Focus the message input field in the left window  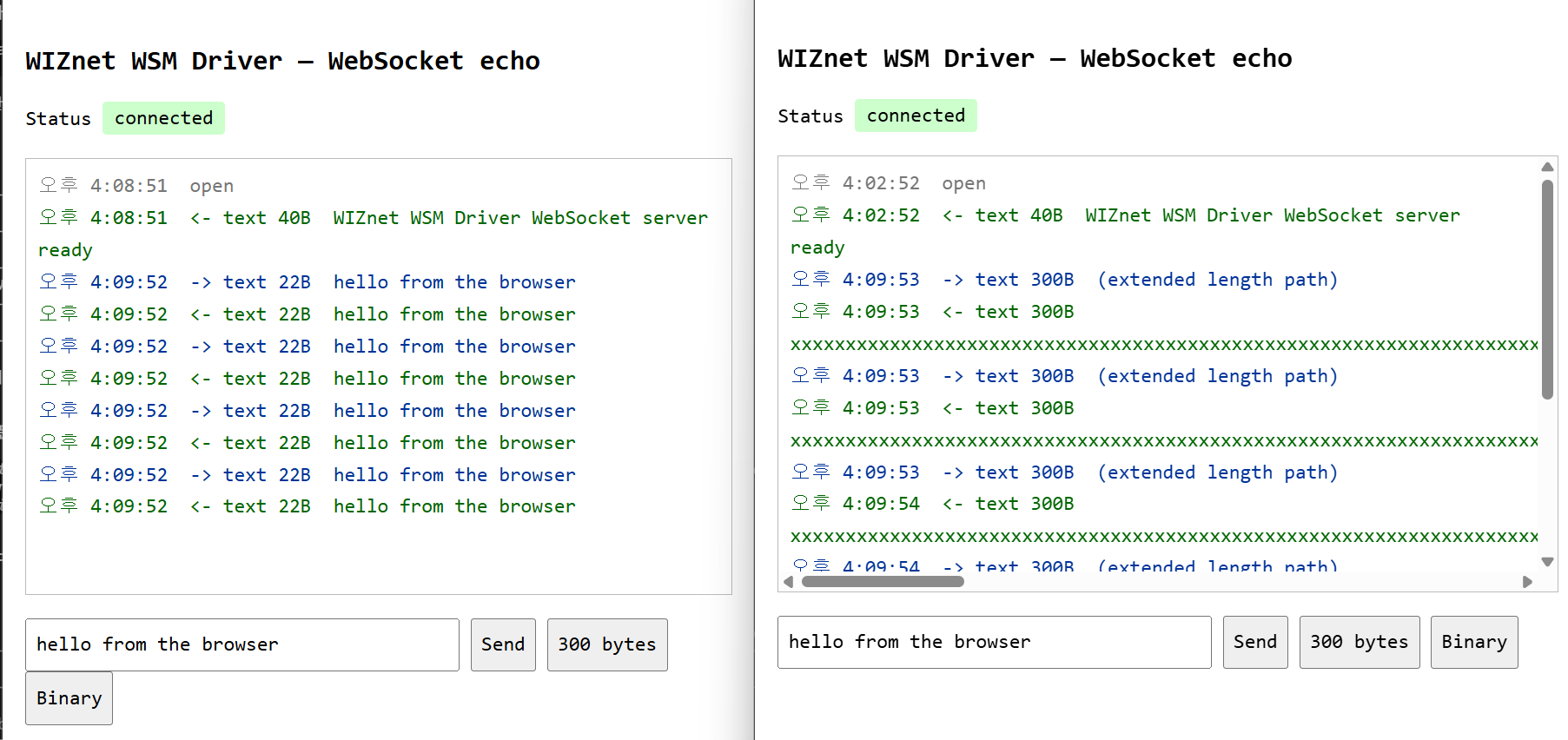click(242, 644)
